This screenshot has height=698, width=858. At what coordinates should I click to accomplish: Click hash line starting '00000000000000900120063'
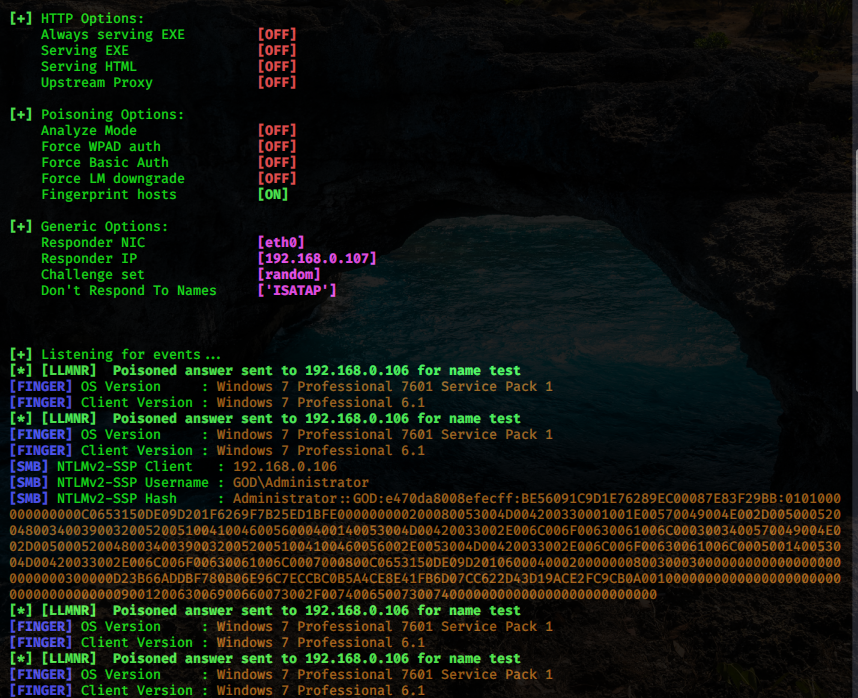(333, 595)
